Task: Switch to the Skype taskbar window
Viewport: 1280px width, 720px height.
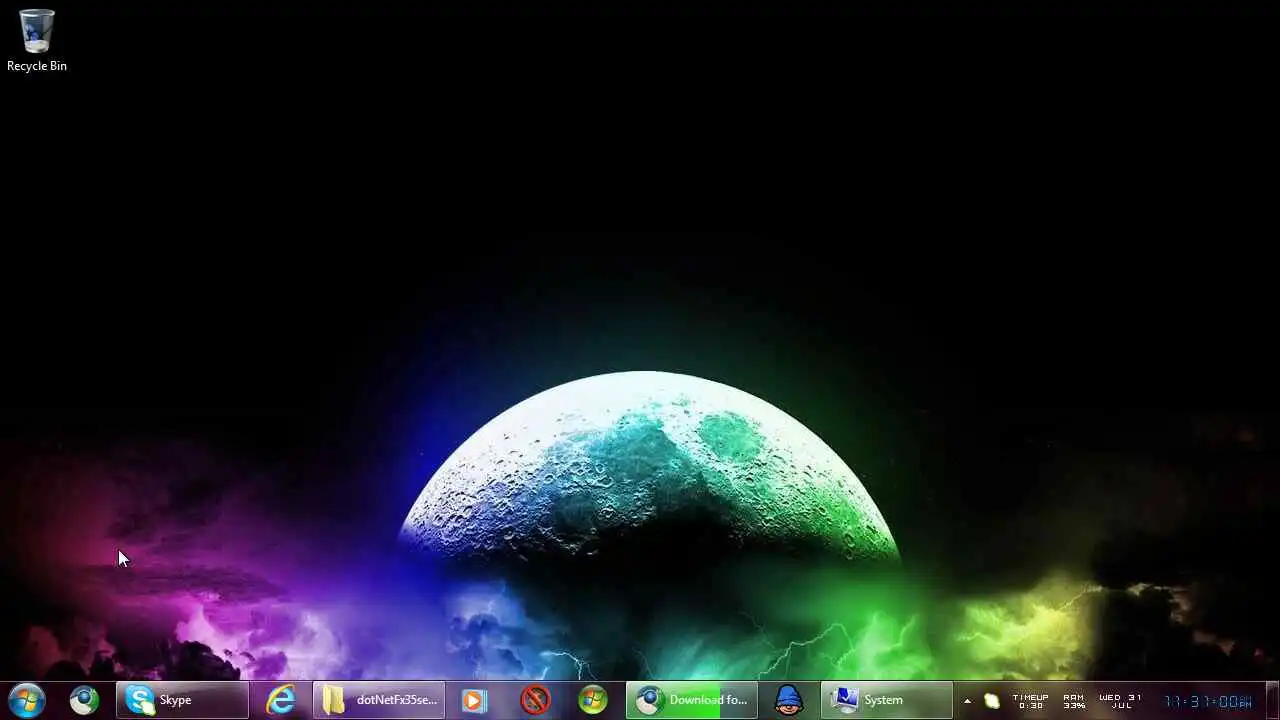Action: [x=182, y=700]
